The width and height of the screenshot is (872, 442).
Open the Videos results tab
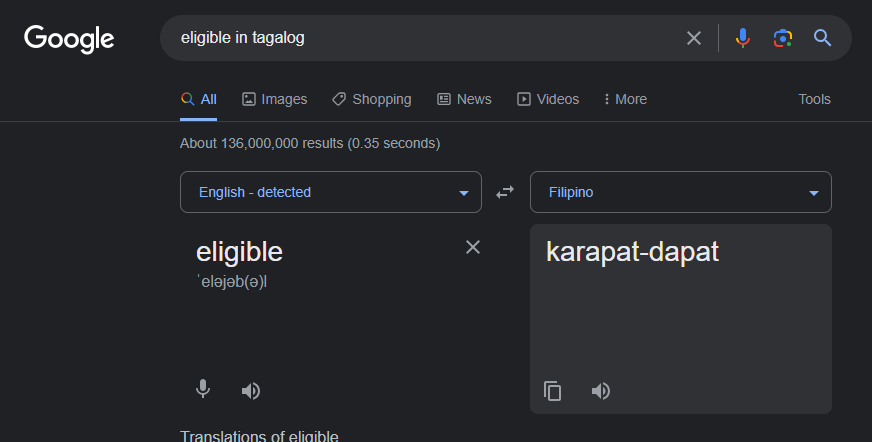point(548,99)
